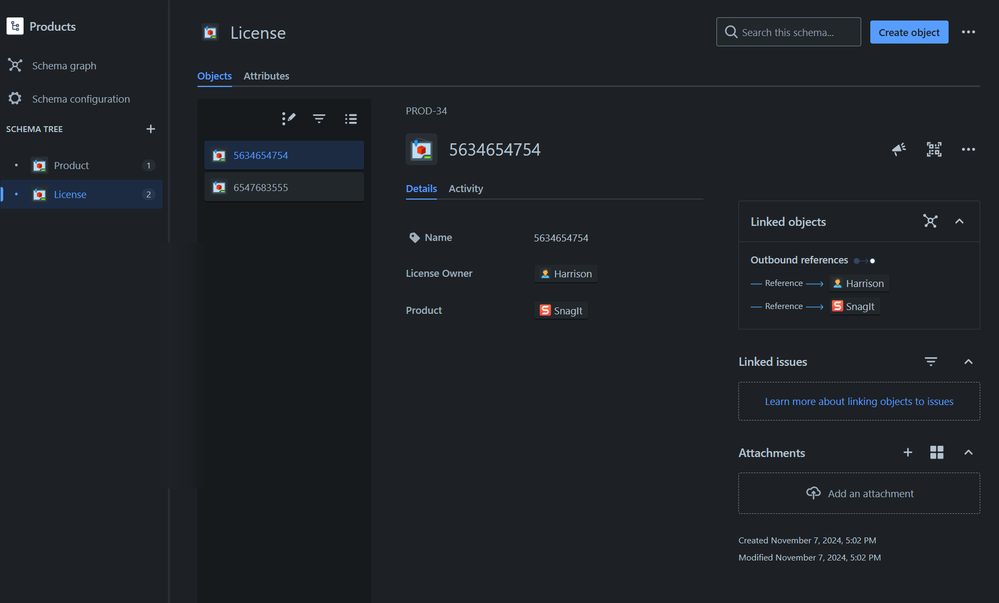This screenshot has height=603, width=999.
Task: Click the Product count badge 1
Action: 148,166
